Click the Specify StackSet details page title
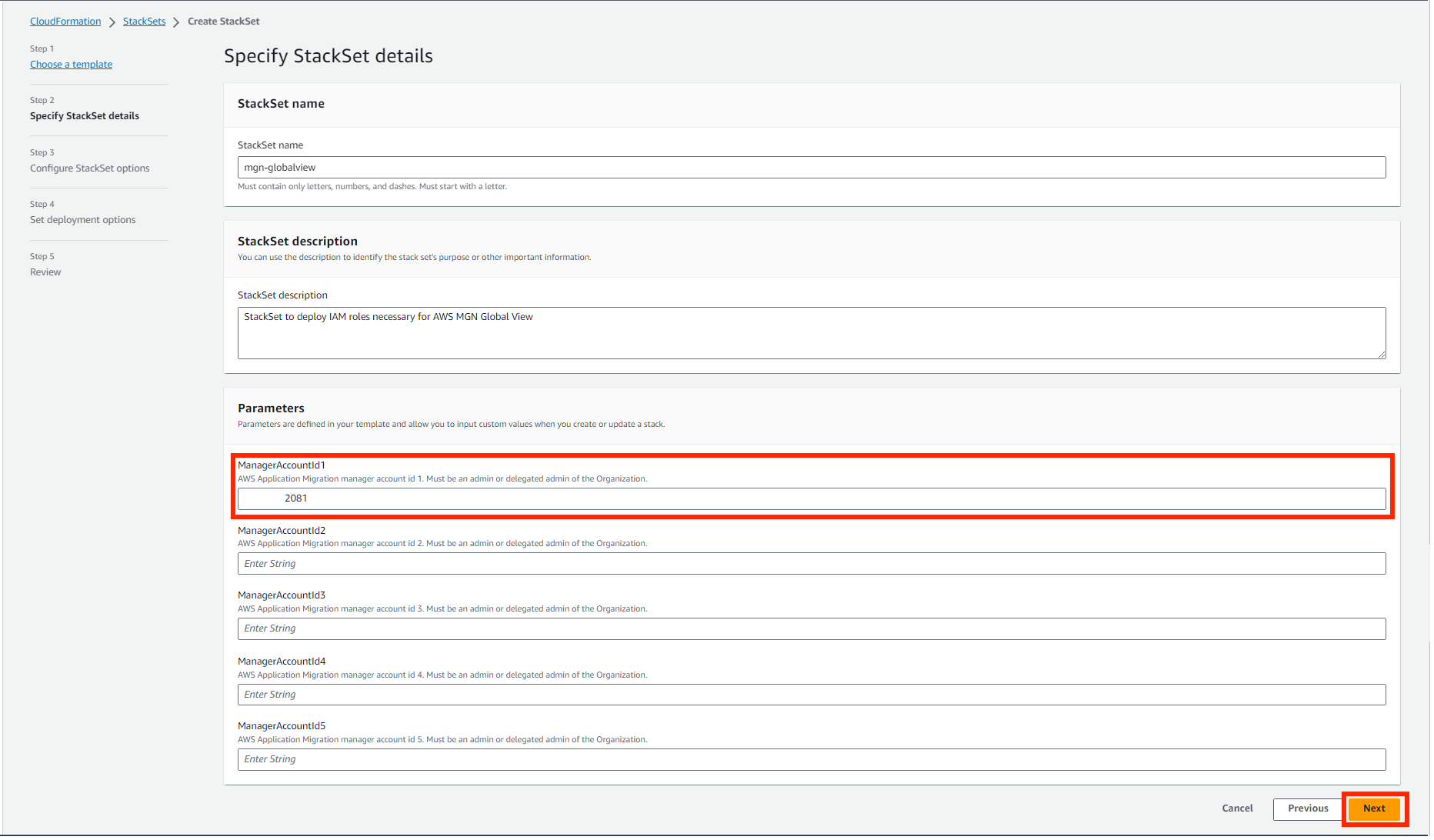 pyautogui.click(x=328, y=56)
